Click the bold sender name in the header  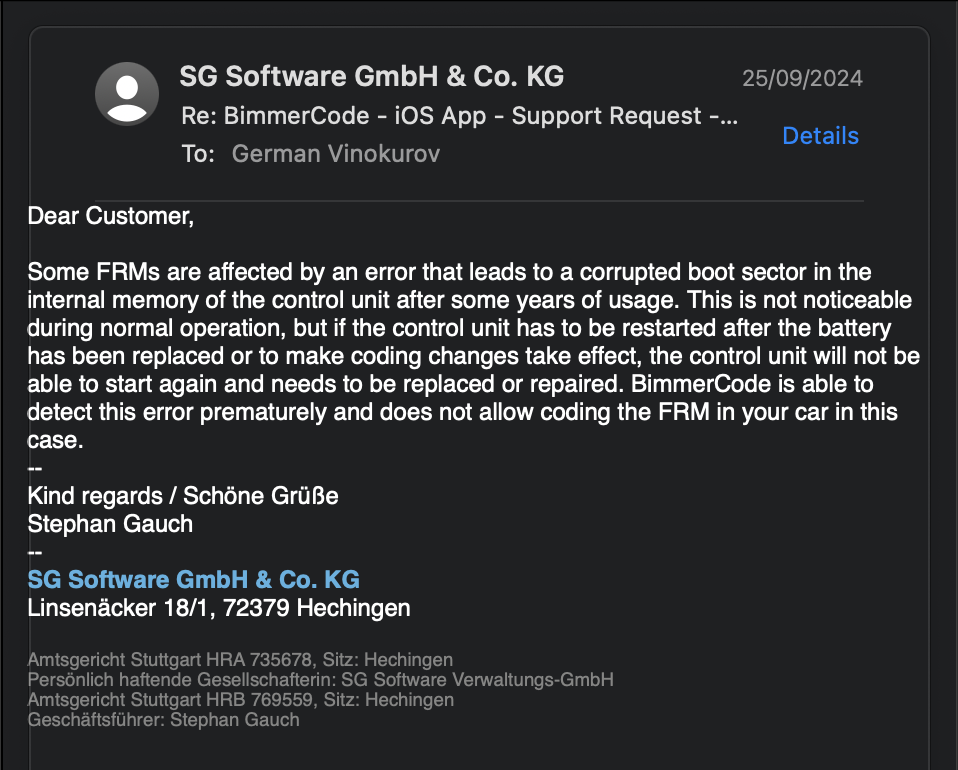point(371,76)
